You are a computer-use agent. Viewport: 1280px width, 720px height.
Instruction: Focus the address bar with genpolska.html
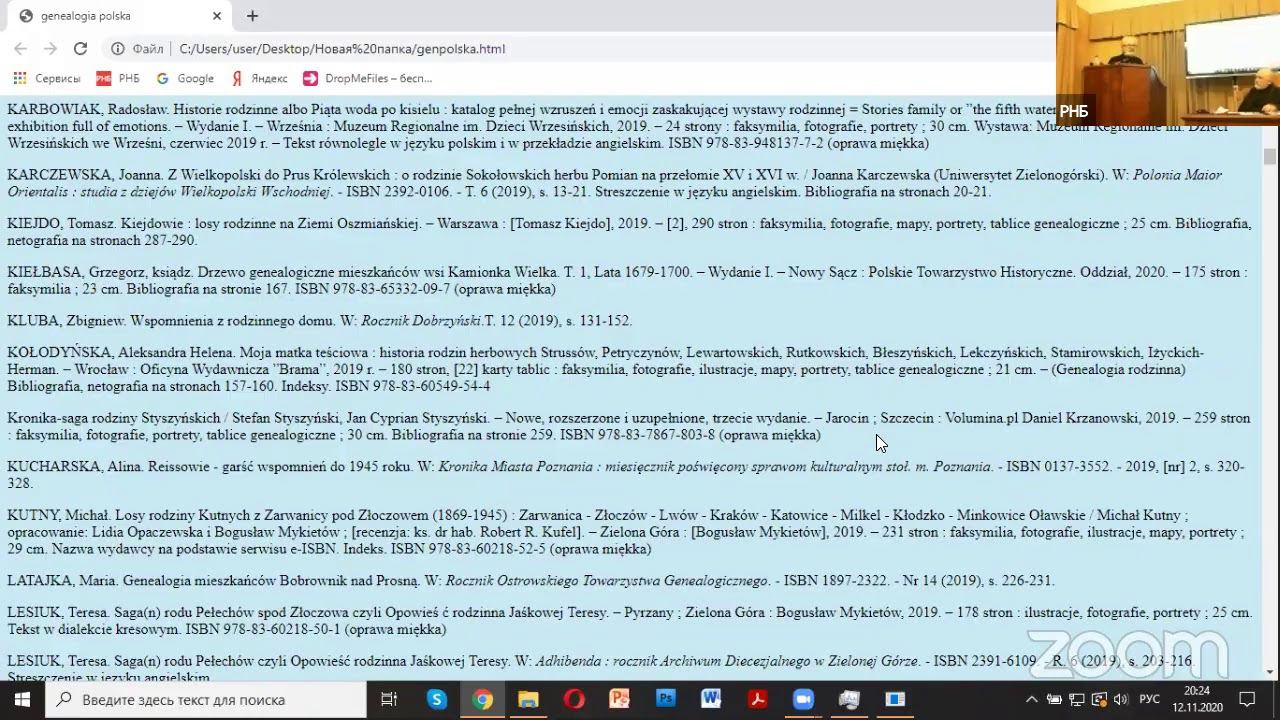[x=342, y=48]
